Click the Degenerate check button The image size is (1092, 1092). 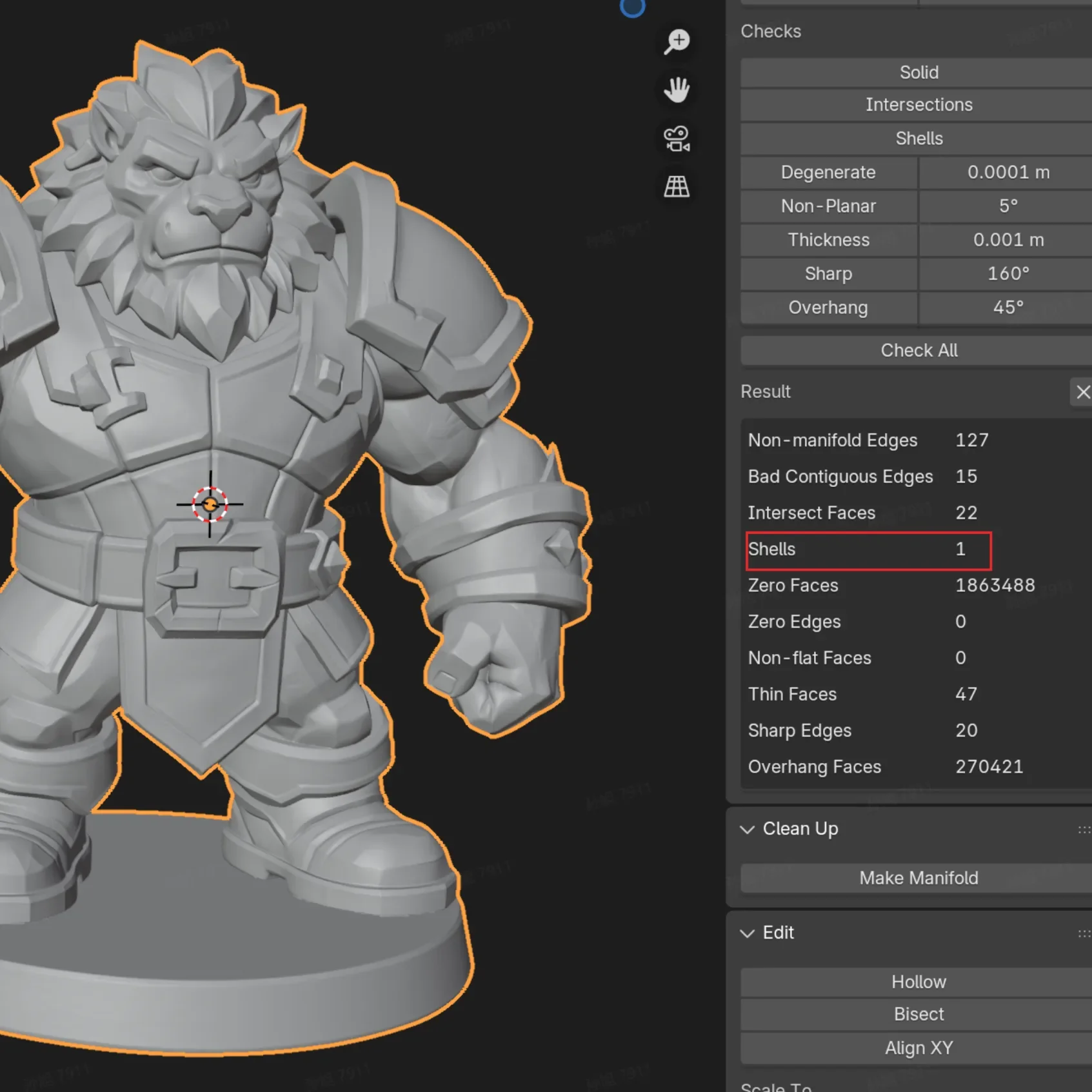pos(829,172)
